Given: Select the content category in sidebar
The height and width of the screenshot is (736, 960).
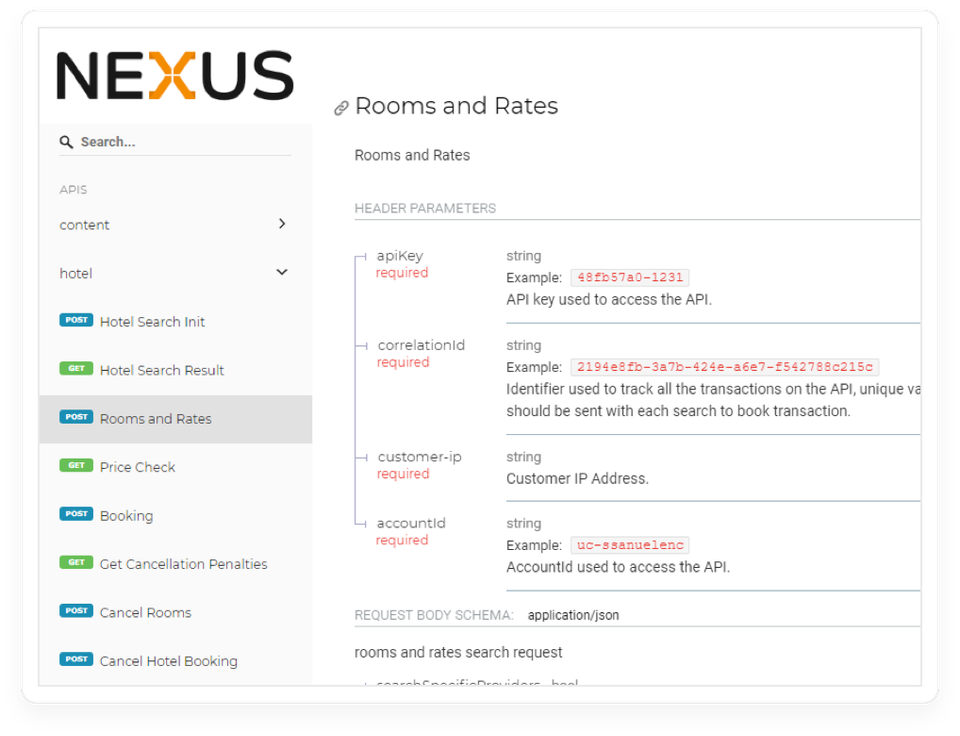Looking at the screenshot, I should click(85, 225).
